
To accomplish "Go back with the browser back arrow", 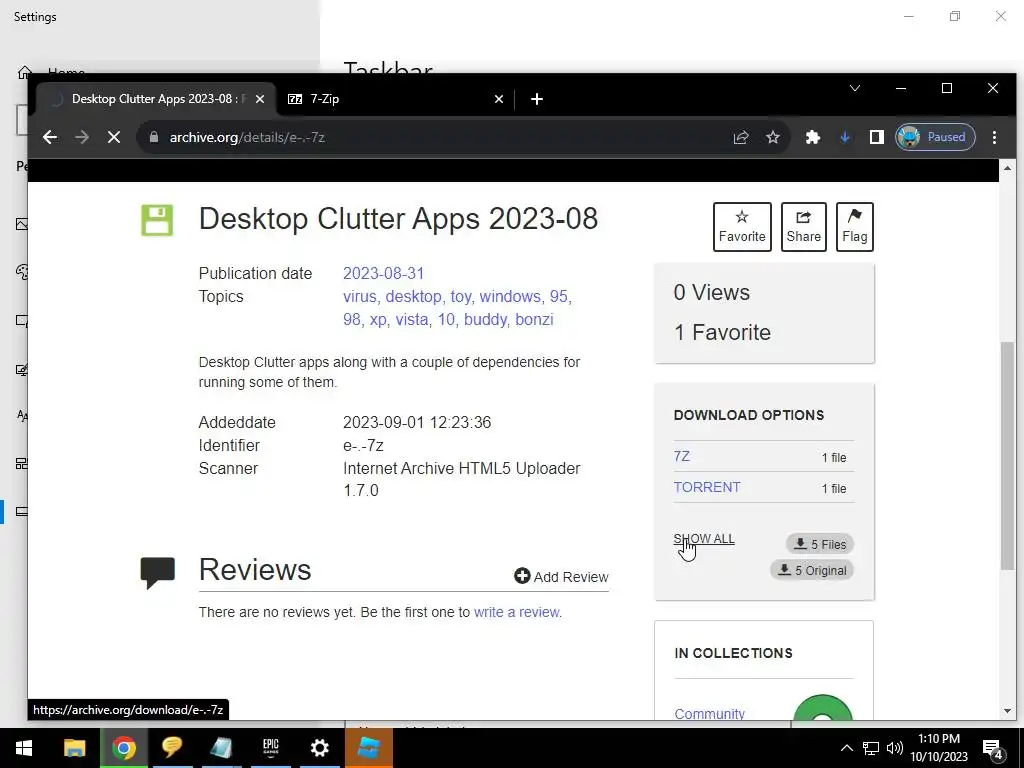I will tap(50, 137).
